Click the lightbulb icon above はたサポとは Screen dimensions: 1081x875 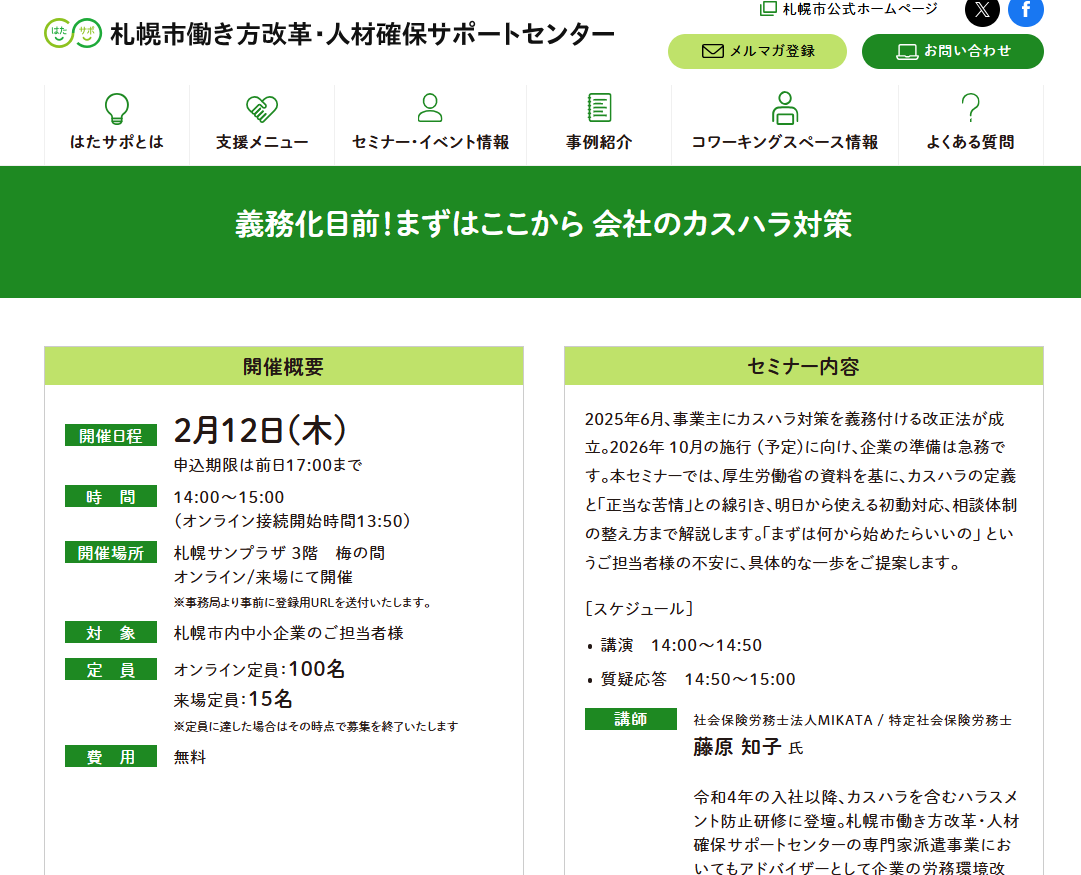pyautogui.click(x=117, y=108)
